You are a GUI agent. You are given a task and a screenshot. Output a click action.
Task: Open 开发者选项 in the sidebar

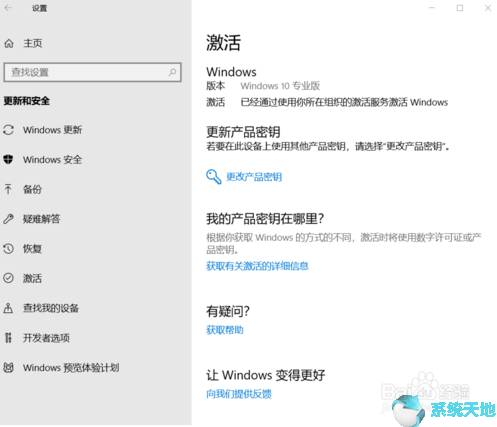(x=46, y=338)
